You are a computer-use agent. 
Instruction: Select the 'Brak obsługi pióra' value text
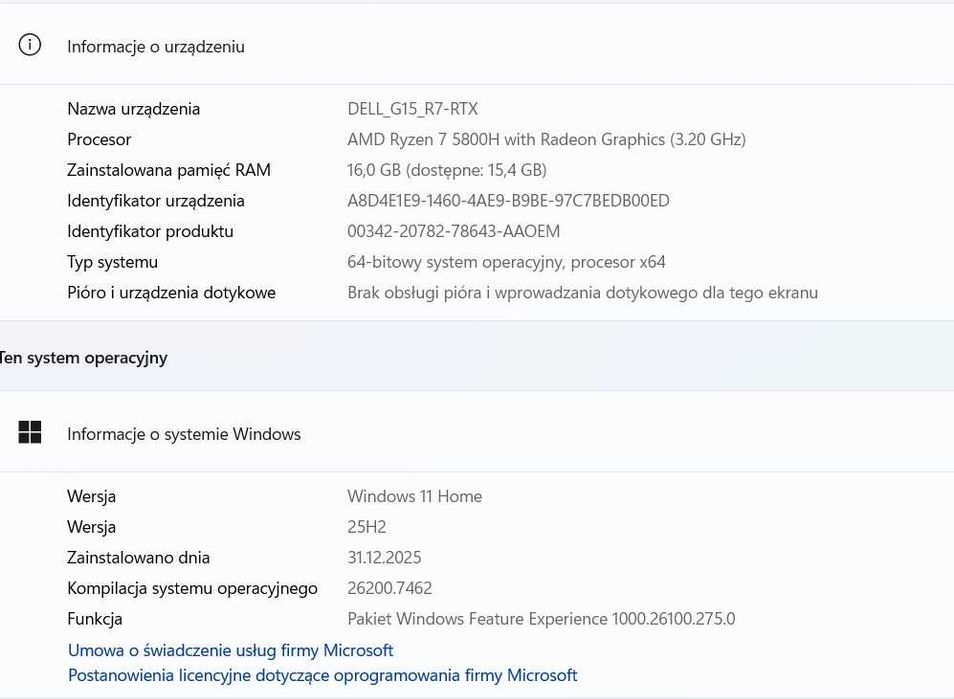pyautogui.click(x=582, y=293)
